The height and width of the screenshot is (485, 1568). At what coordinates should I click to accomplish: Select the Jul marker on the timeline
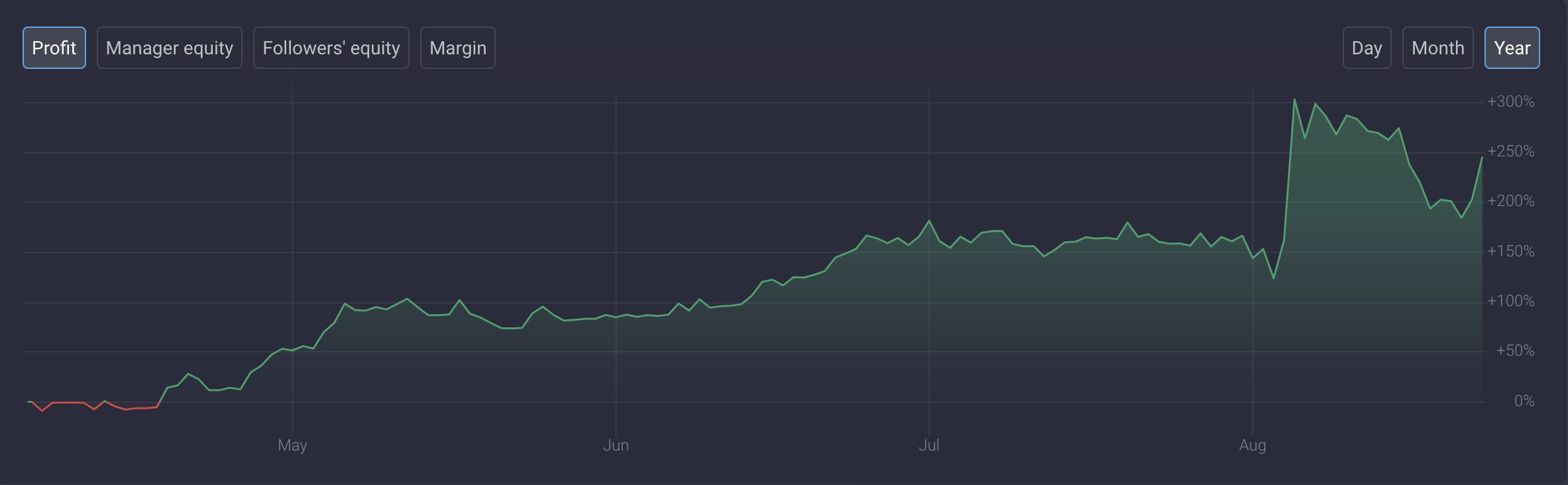tap(928, 445)
